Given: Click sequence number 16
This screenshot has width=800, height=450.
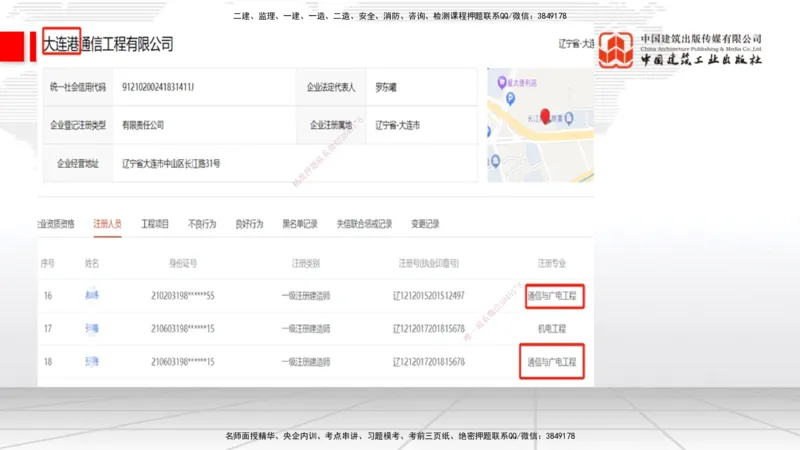Looking at the screenshot, I should (x=47, y=295).
